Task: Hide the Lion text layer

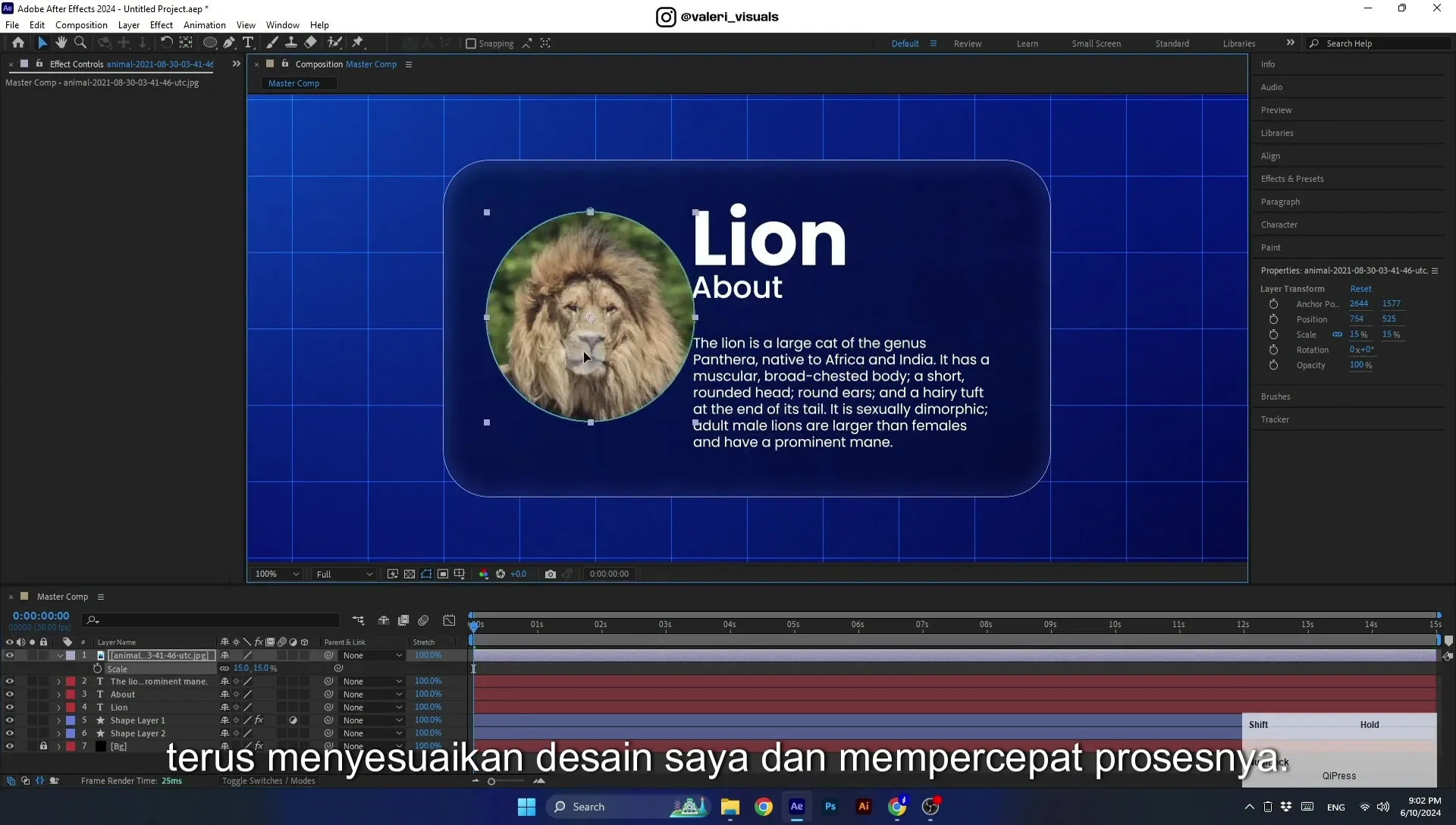Action: (10, 707)
